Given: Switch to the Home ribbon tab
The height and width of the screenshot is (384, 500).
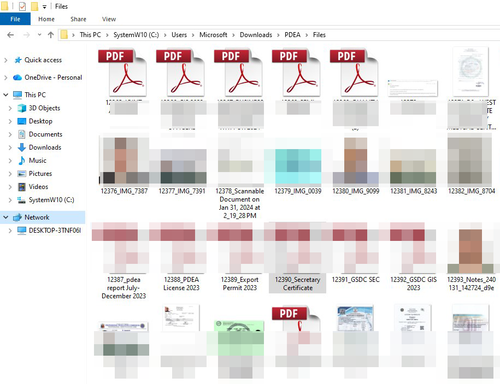Looking at the screenshot, I should (46, 19).
